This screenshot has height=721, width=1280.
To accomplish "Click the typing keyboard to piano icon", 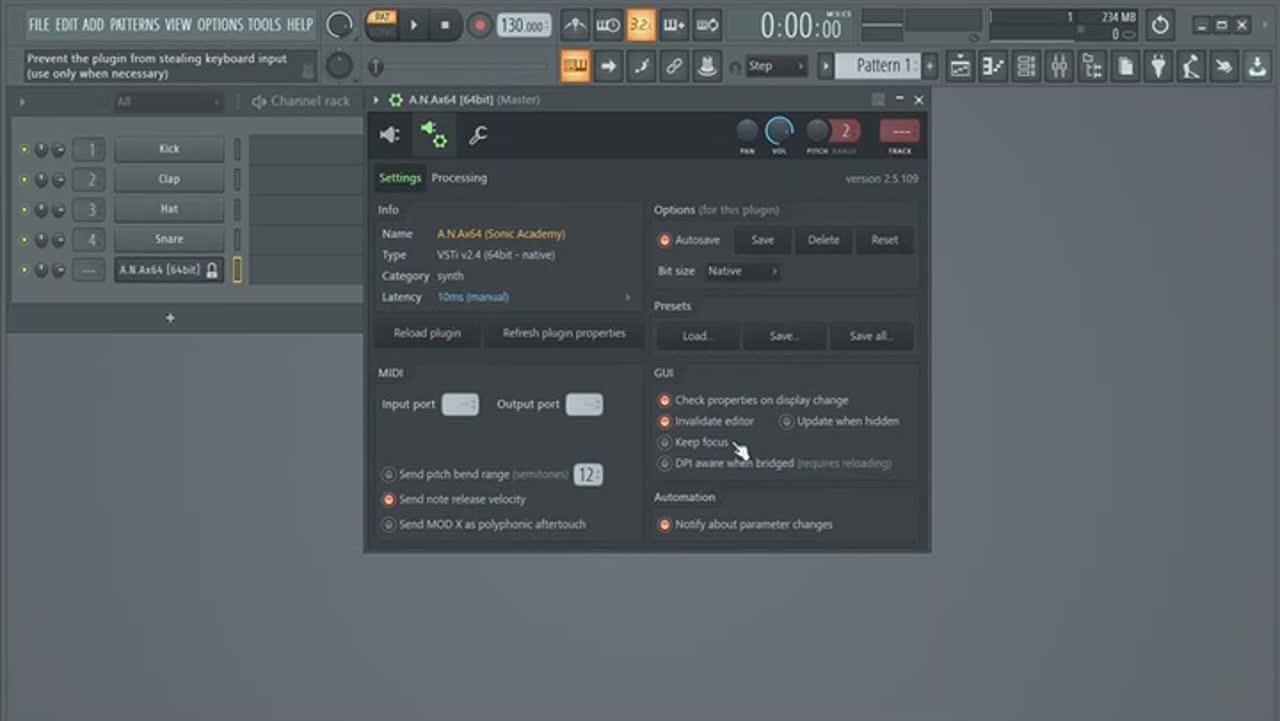I will pos(575,67).
